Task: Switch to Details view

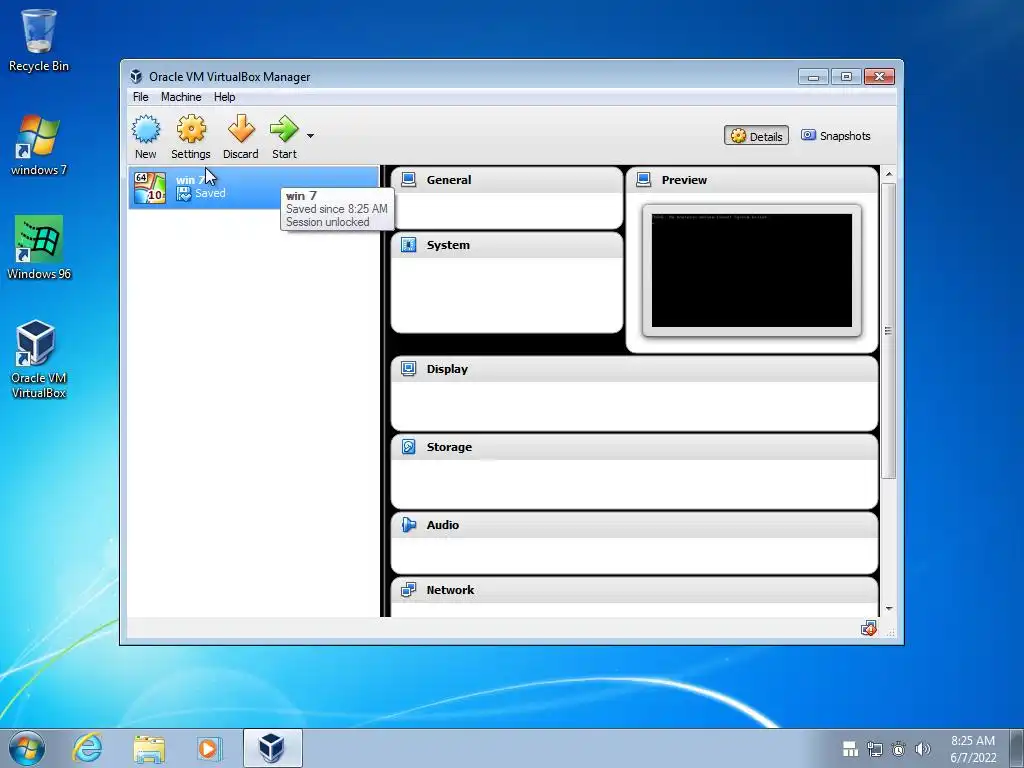Action: (x=756, y=136)
